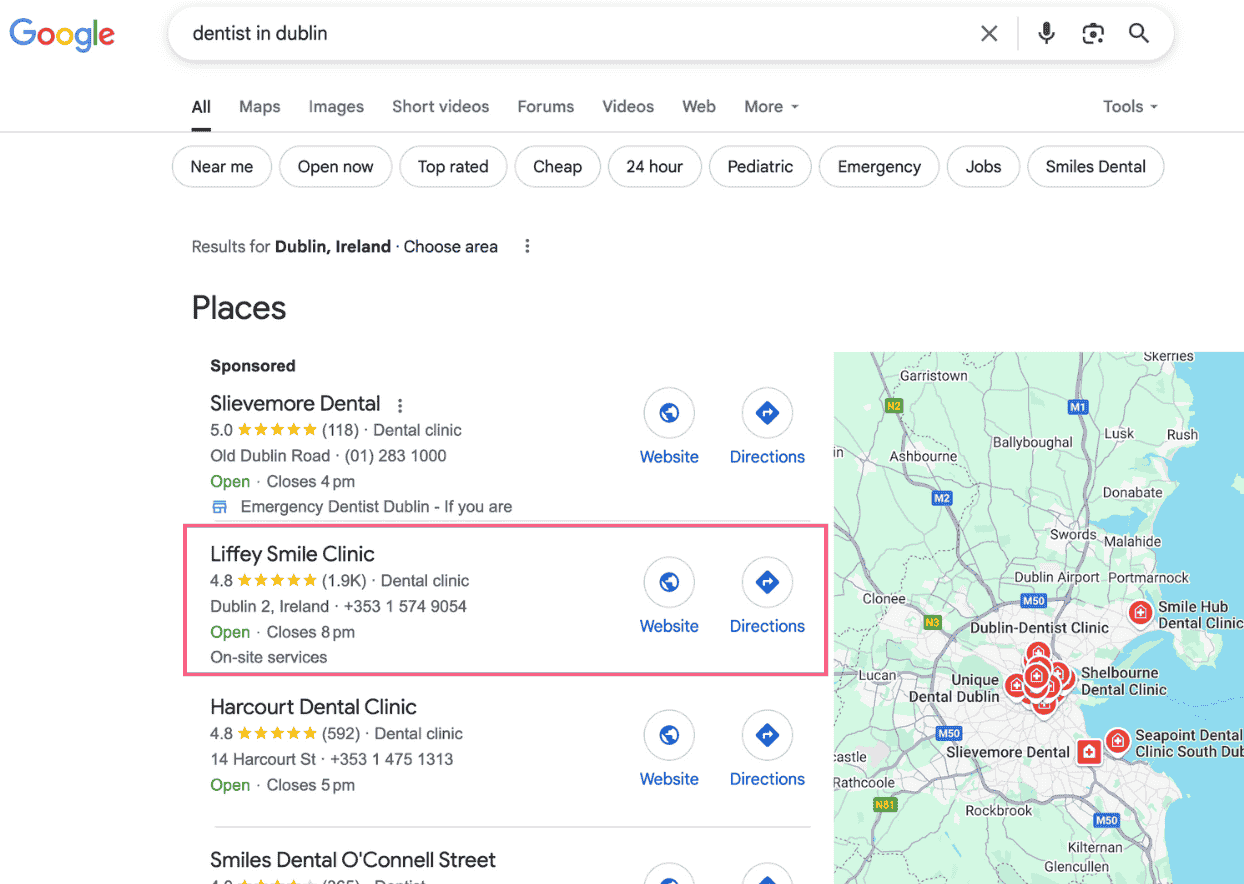Apply the Jobs filter chip
This screenshot has width=1244, height=884.
983,167
